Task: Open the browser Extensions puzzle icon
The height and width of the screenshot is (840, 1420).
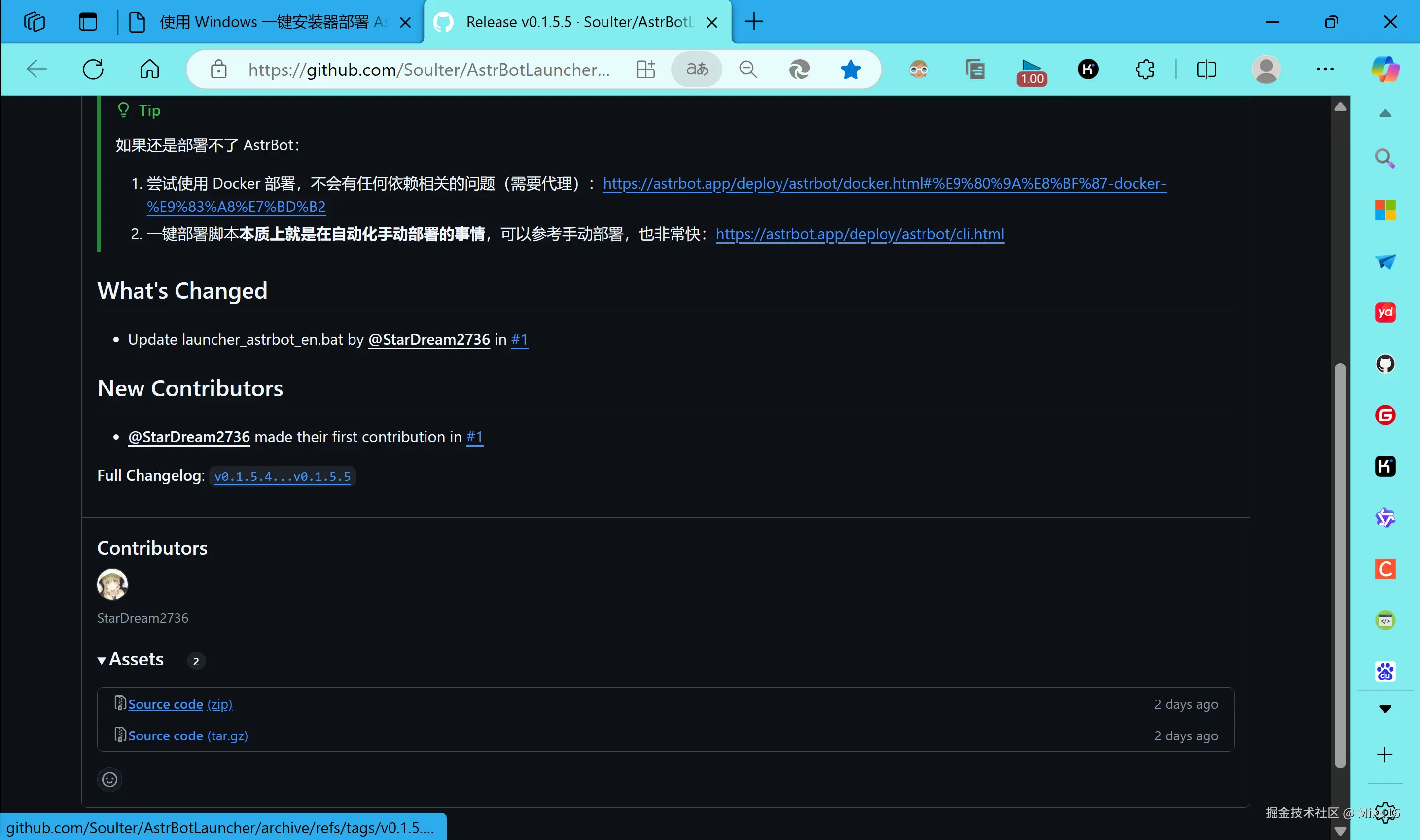Action: pyautogui.click(x=1144, y=70)
